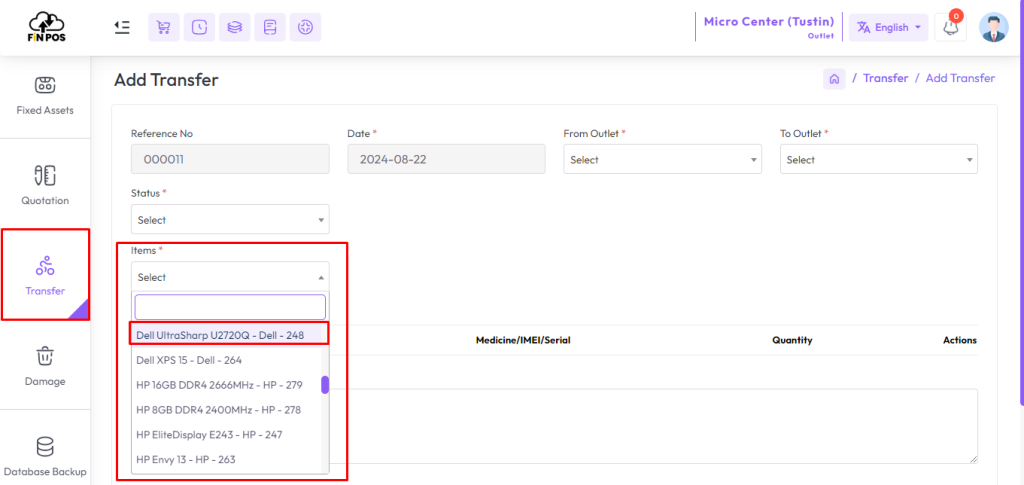The image size is (1024, 485).
Task: Open Database Backup in the sidebar
Action: pos(45,456)
